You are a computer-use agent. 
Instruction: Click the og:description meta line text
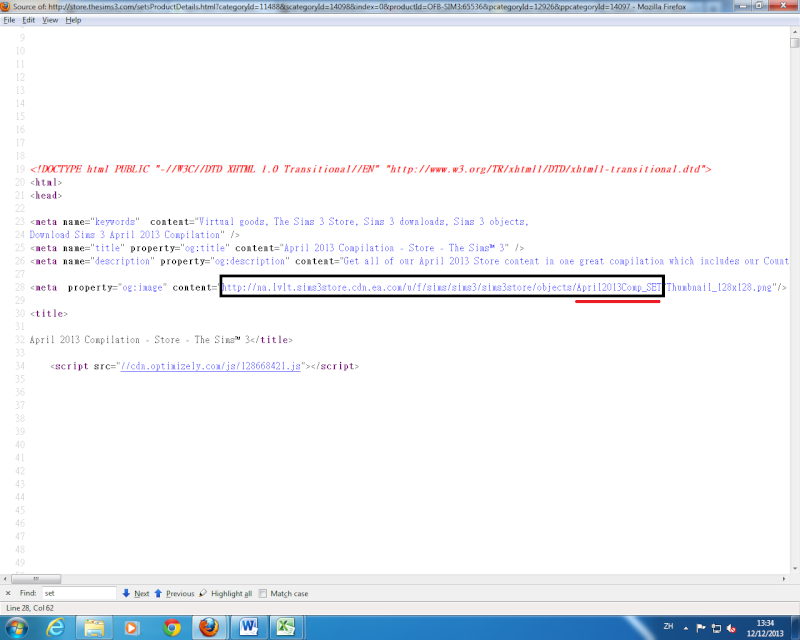[x=409, y=261]
